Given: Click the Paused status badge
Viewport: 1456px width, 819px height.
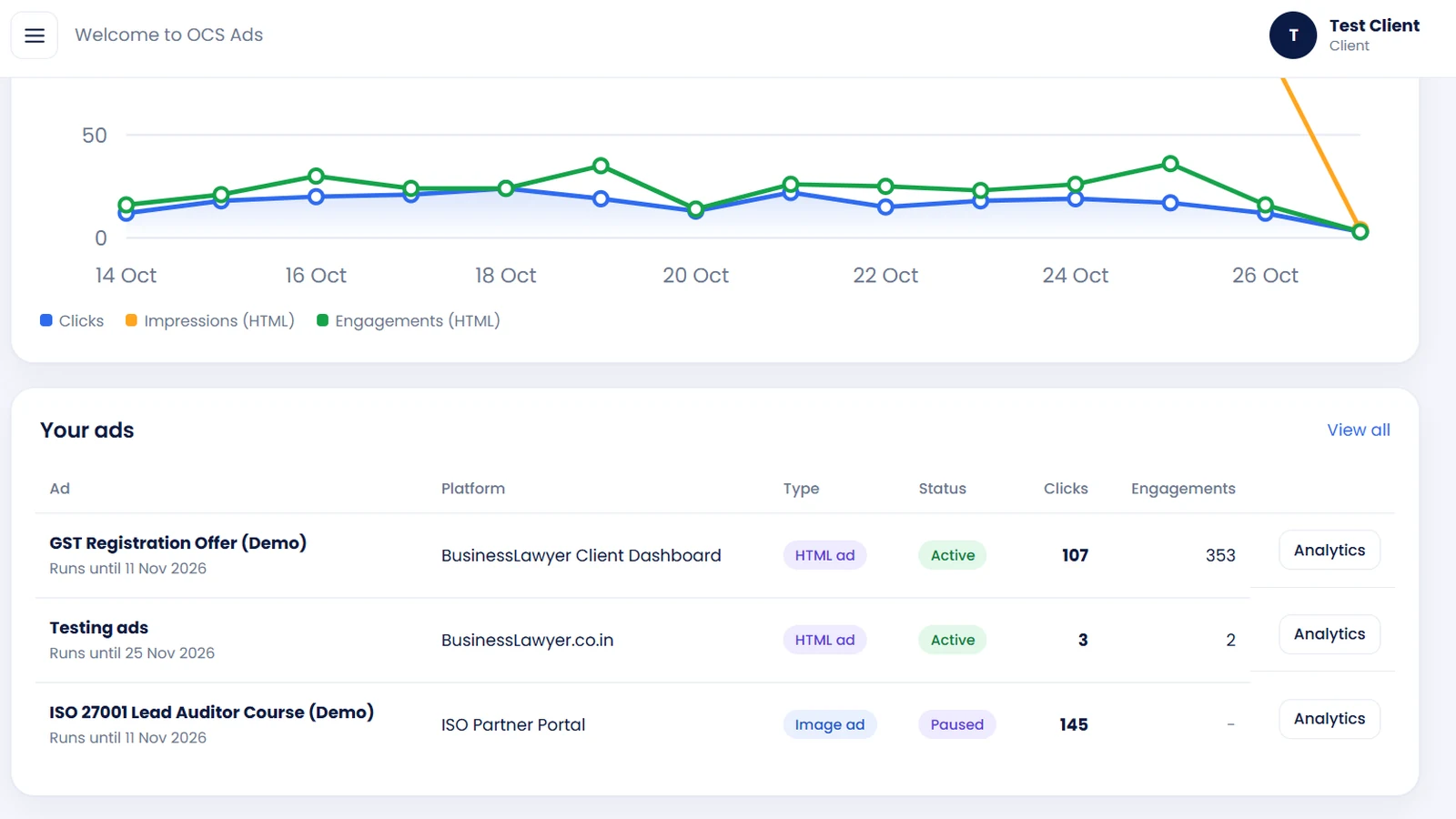Looking at the screenshot, I should click(956, 724).
